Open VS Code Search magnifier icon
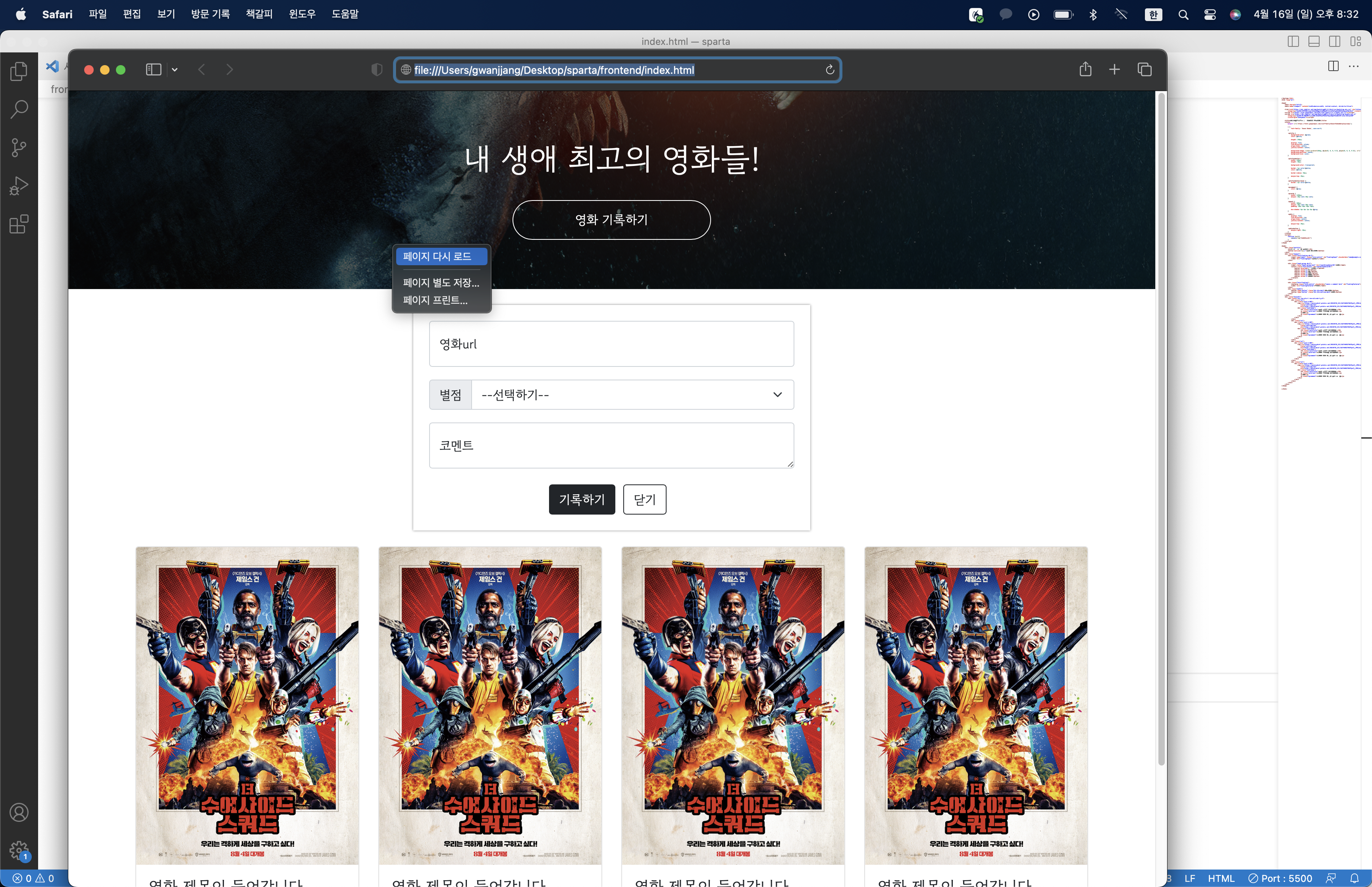 pos(19,110)
